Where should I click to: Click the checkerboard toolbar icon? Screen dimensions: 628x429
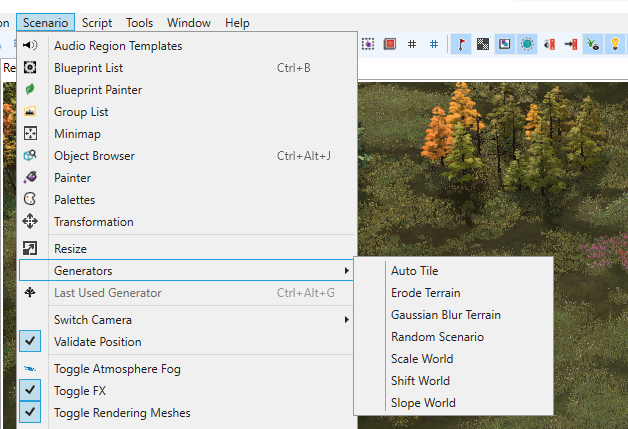point(483,44)
